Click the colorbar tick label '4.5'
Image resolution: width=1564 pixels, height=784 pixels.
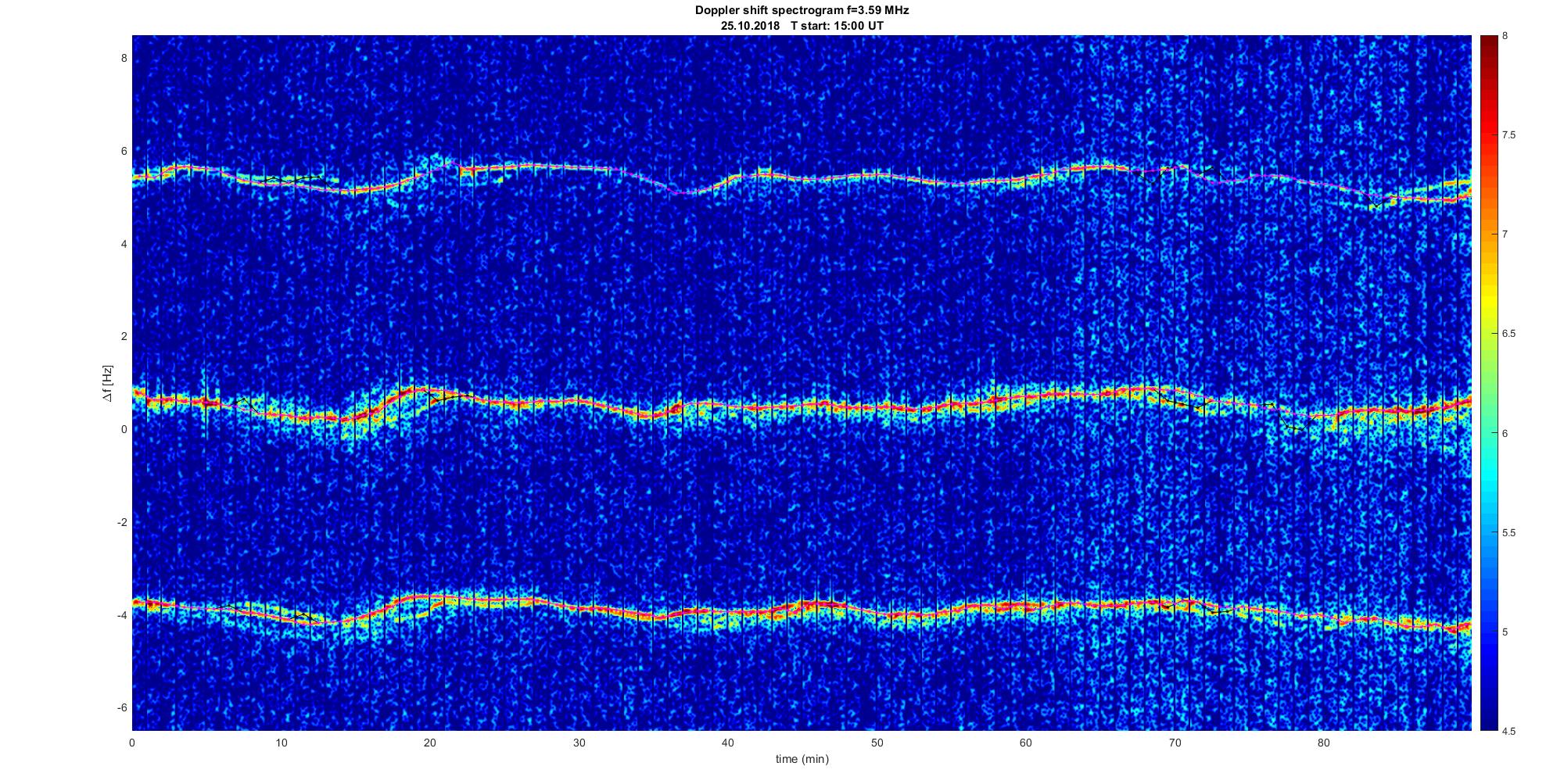(1509, 732)
